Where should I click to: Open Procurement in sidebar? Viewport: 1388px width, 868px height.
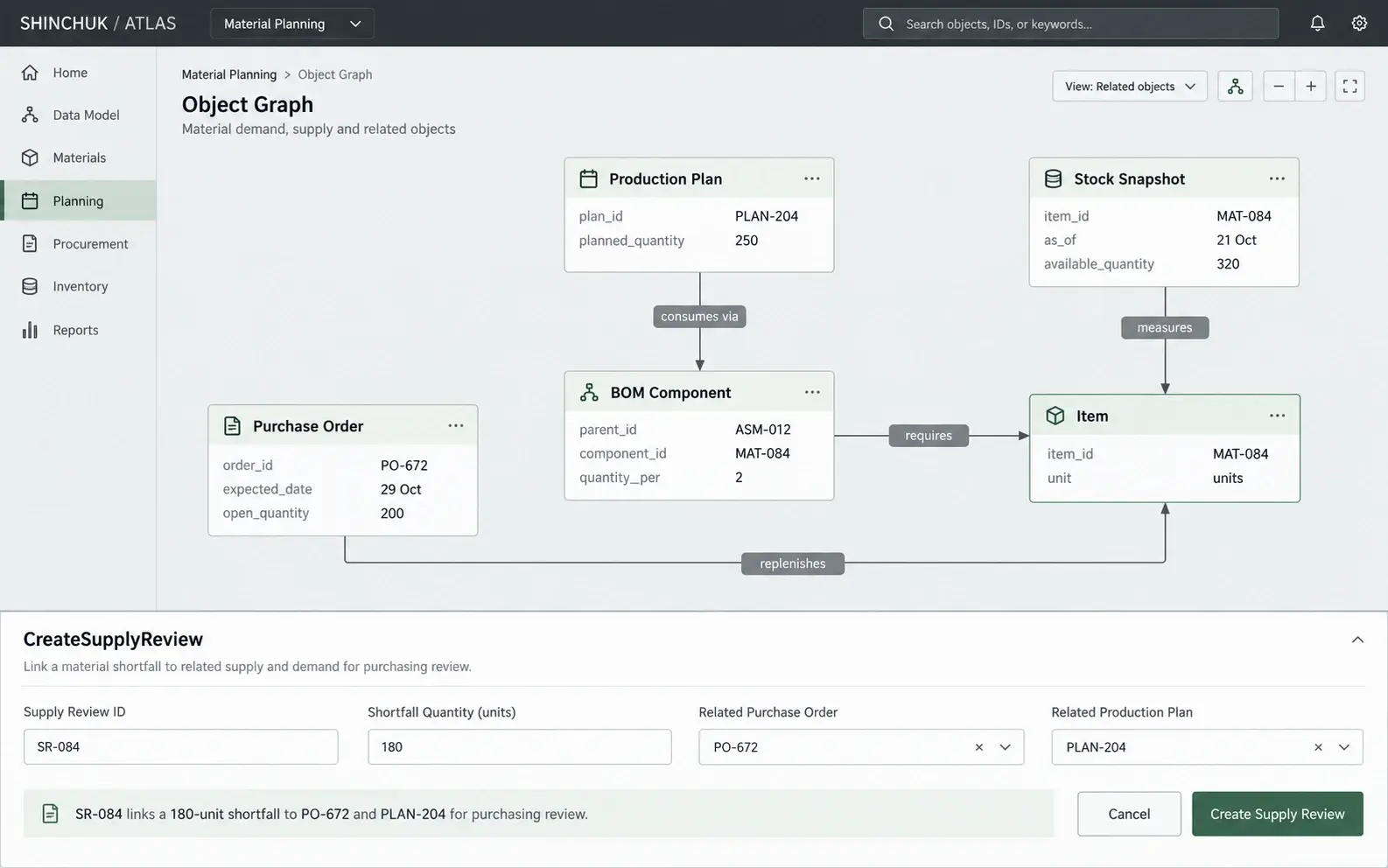tap(78, 243)
